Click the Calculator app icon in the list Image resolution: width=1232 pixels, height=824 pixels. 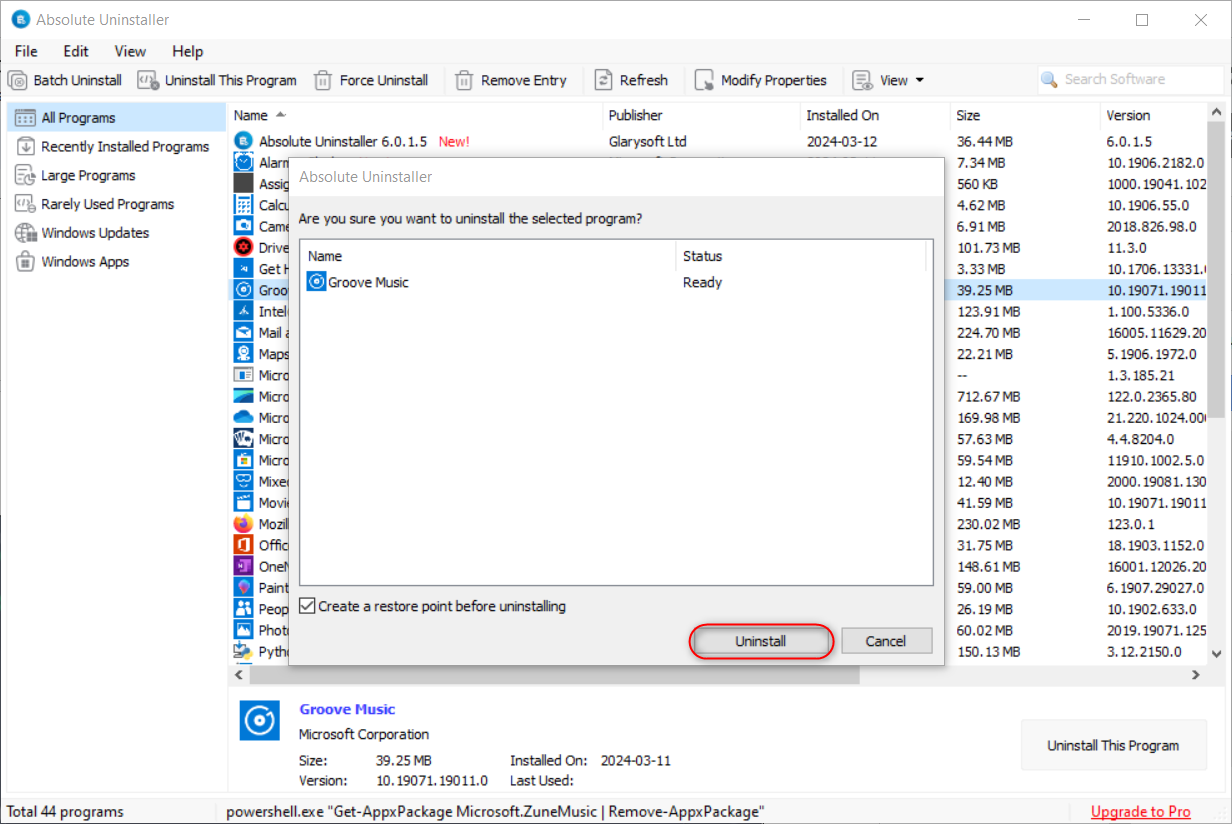pyautogui.click(x=243, y=205)
